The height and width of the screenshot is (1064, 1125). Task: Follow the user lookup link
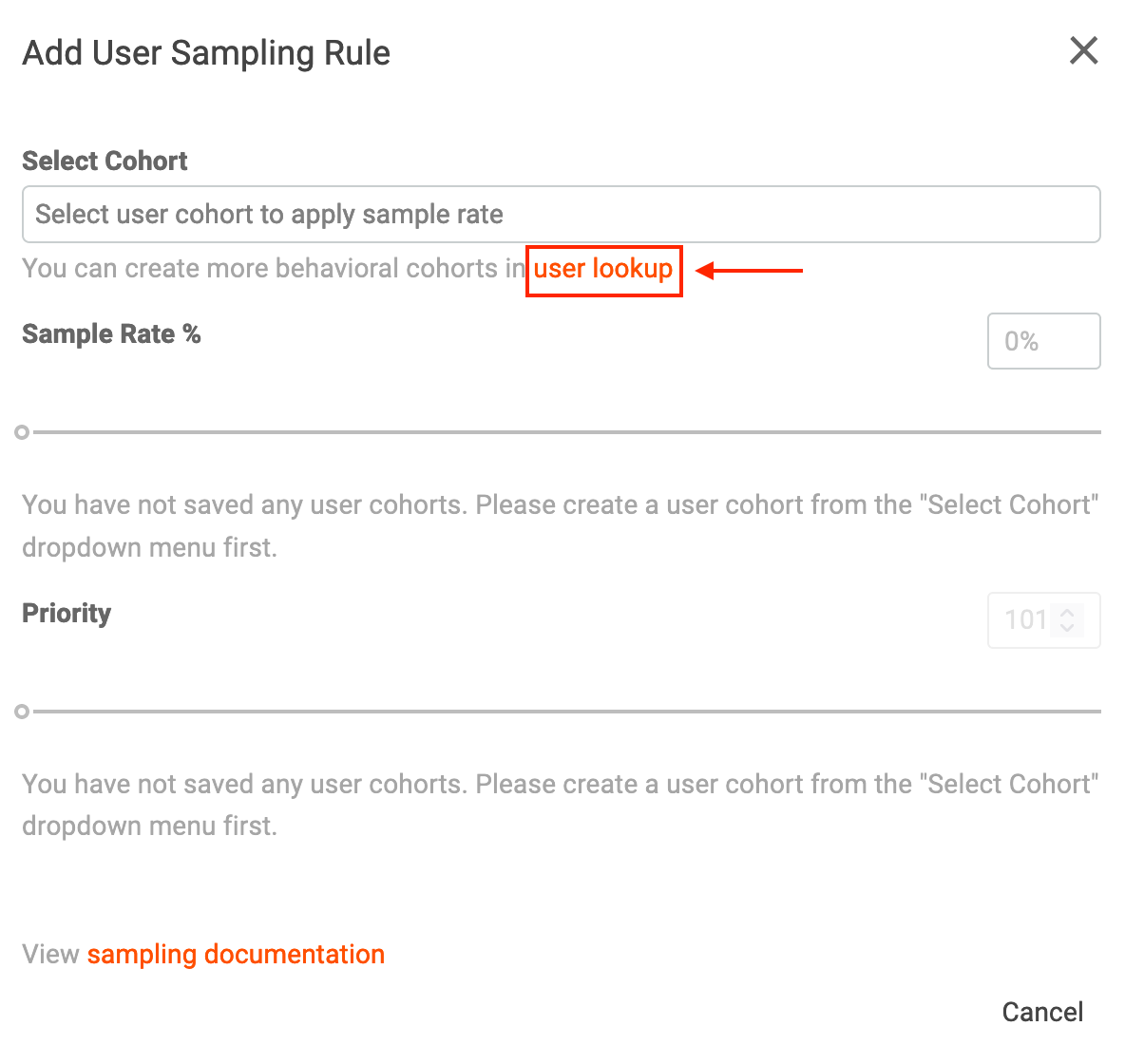coord(603,269)
